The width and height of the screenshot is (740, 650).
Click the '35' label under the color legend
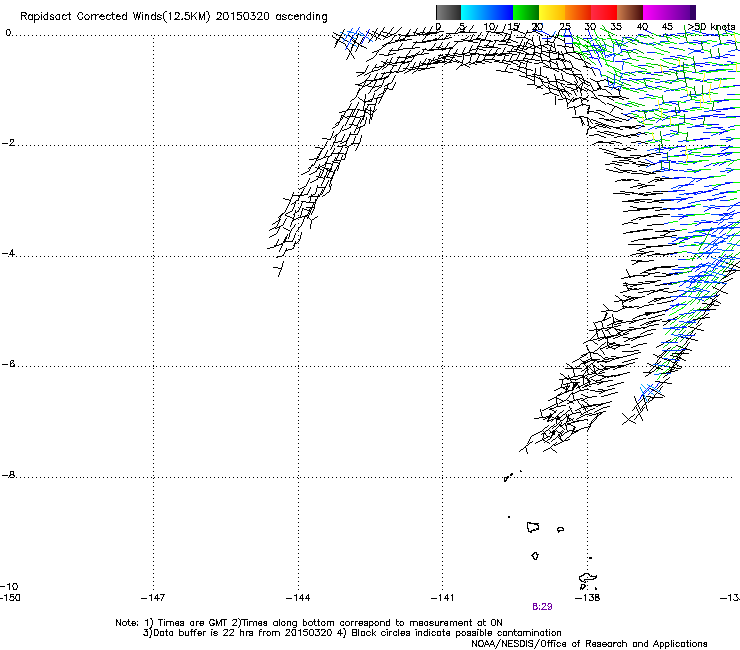click(616, 27)
